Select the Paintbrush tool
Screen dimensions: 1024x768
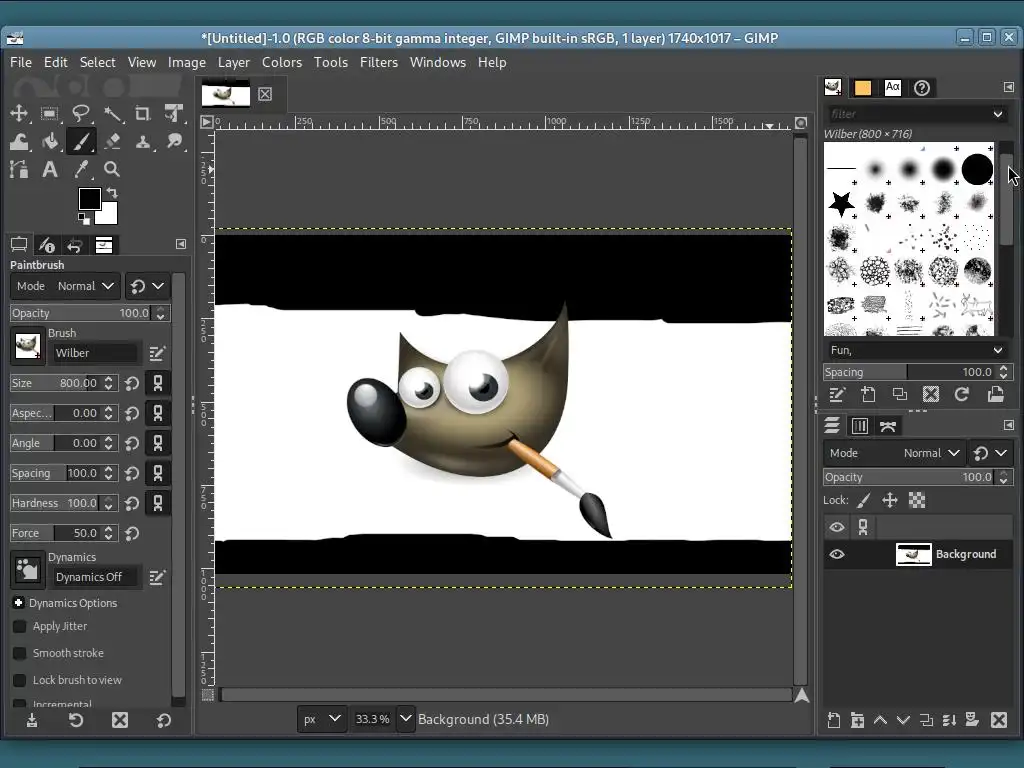(x=81, y=141)
